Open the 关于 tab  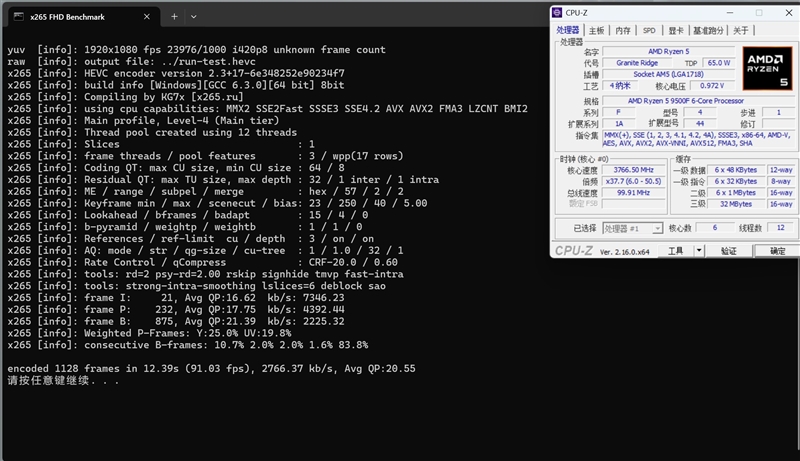741,31
